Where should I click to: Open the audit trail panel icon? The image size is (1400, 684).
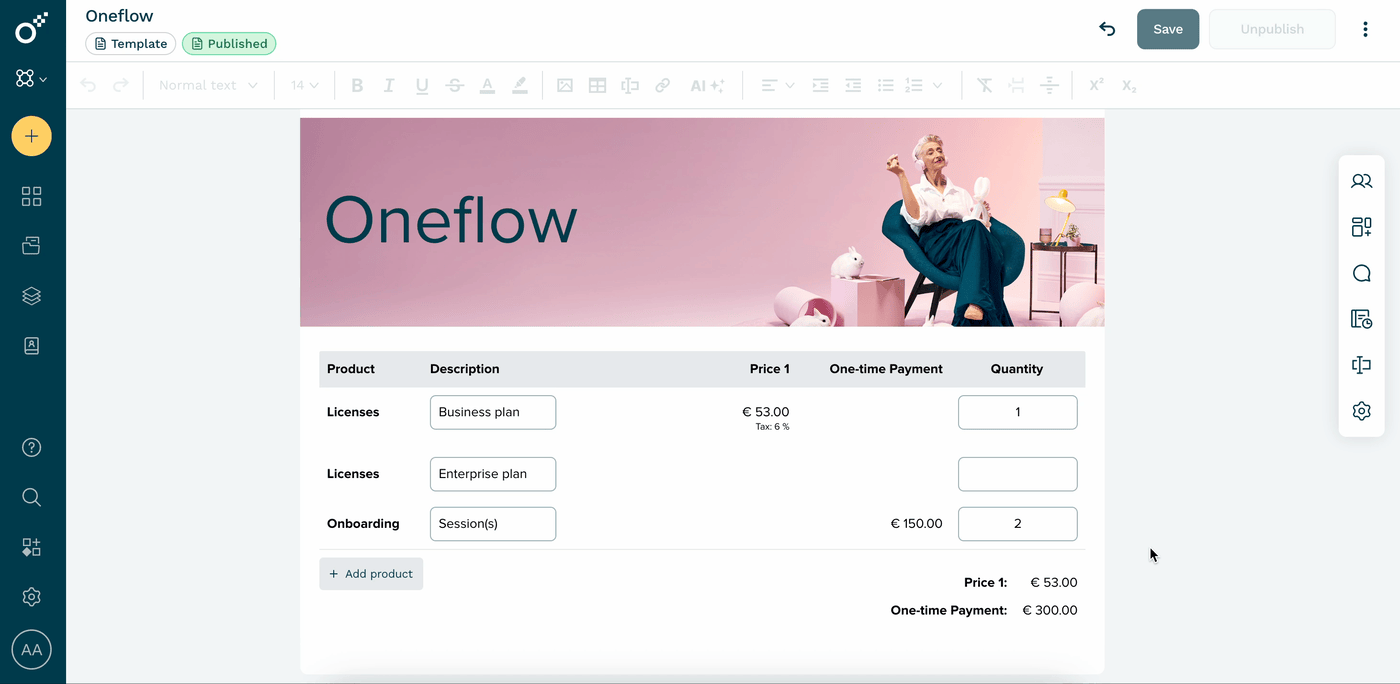(1361, 319)
